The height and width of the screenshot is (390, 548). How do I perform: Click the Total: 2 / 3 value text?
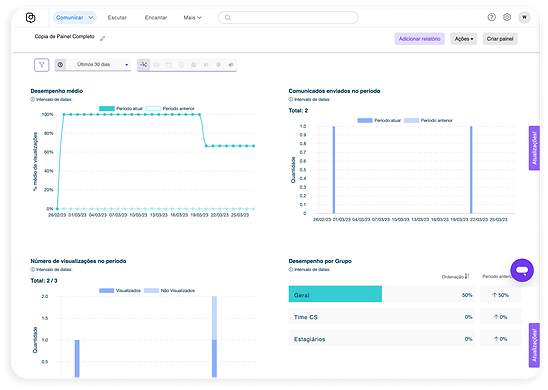(44, 281)
